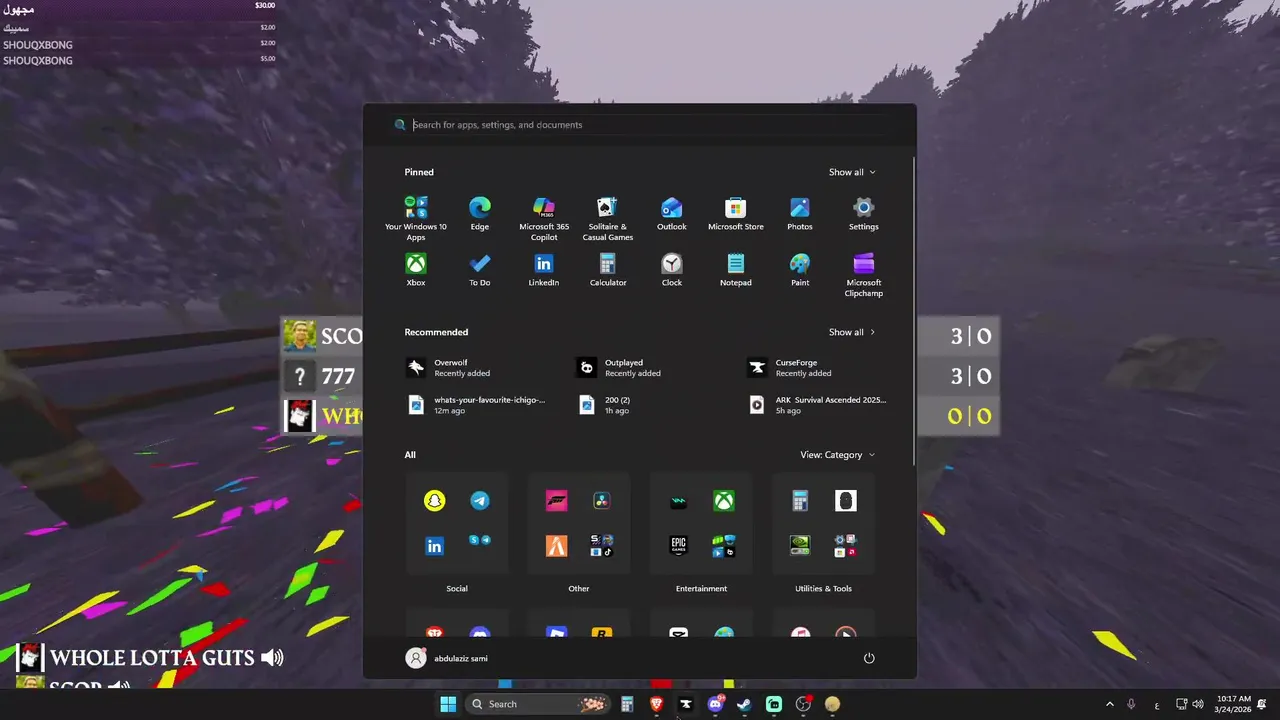
Task: Open the clock showing 10:17 AM
Action: point(1234,704)
